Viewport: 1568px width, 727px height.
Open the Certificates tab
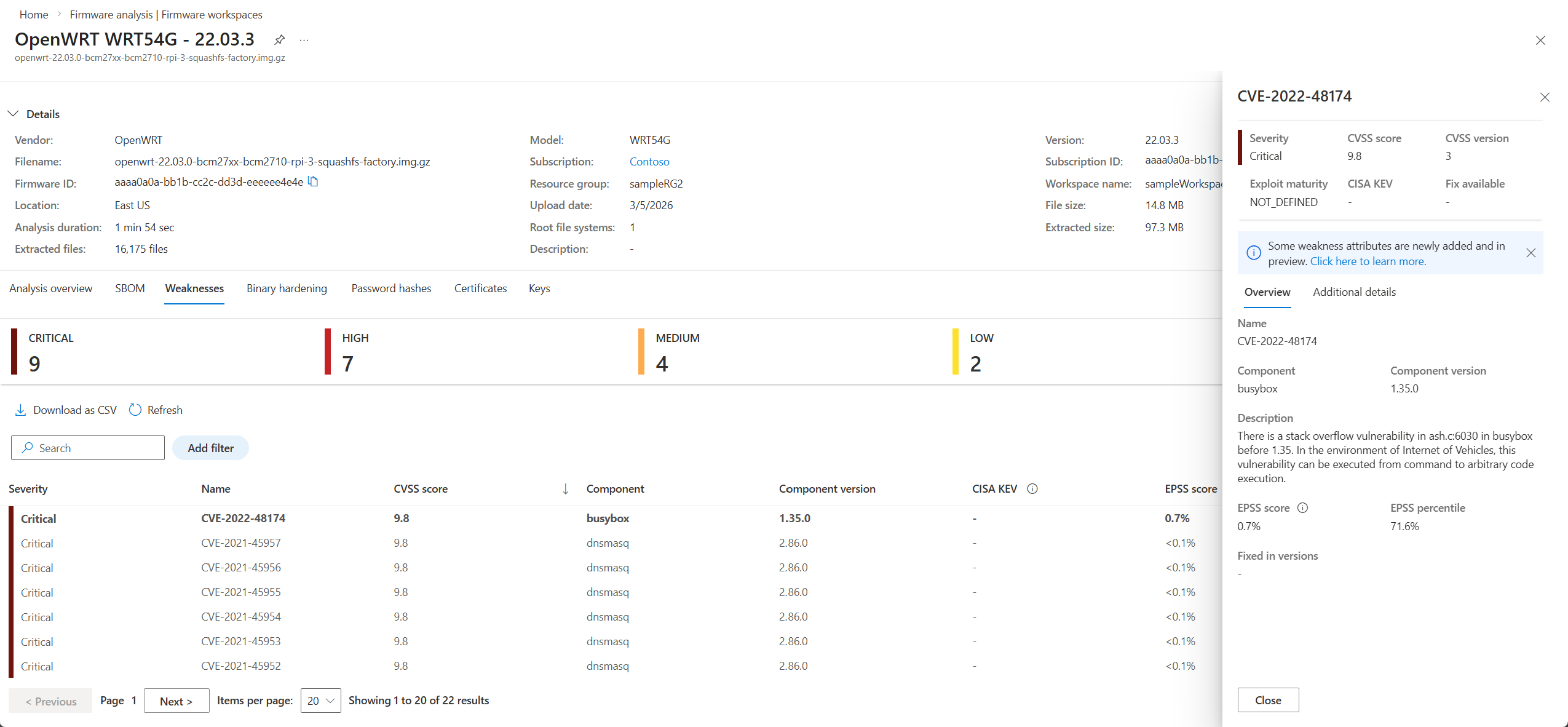480,288
